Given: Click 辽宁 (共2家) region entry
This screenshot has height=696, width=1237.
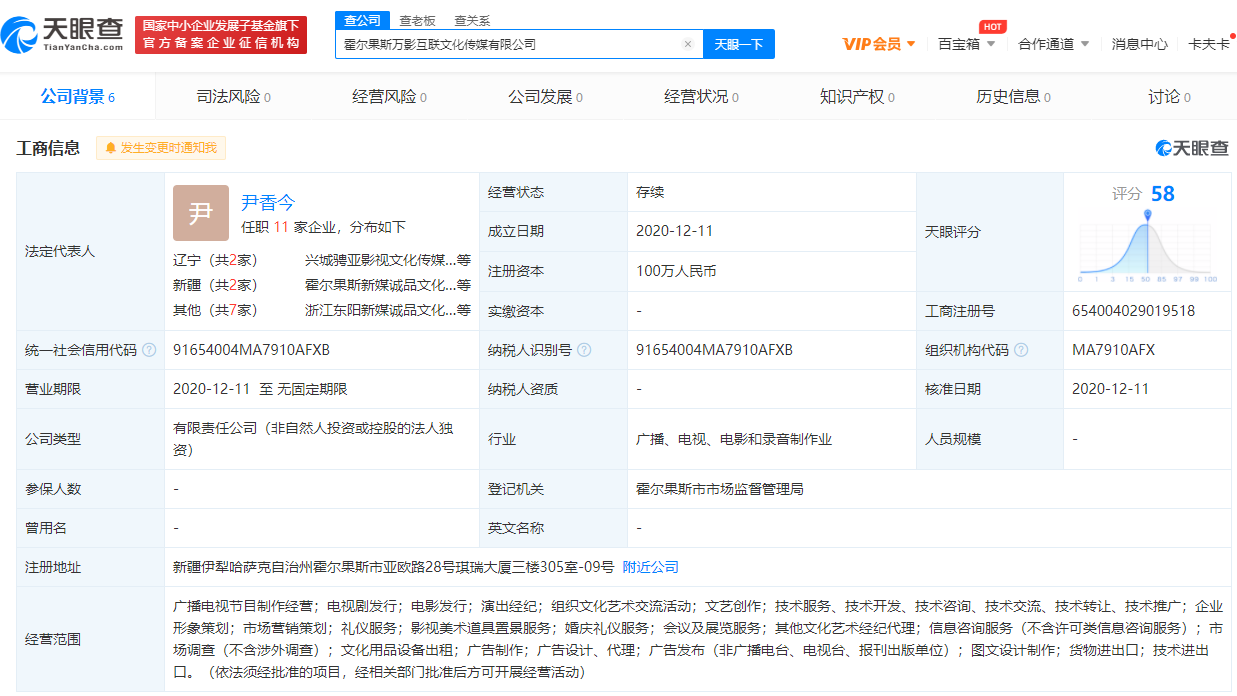Looking at the screenshot, I should (x=215, y=260).
